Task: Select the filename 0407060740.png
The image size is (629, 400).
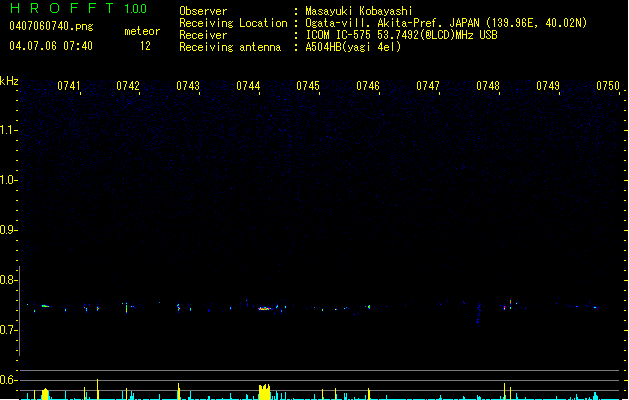Action: point(51,26)
